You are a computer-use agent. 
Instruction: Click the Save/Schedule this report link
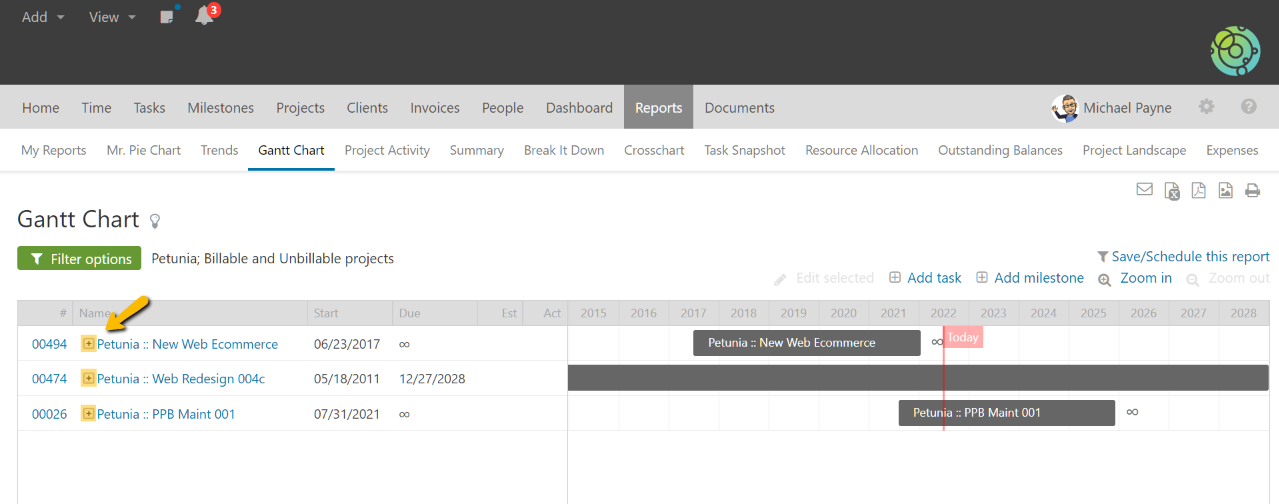[1183, 257]
